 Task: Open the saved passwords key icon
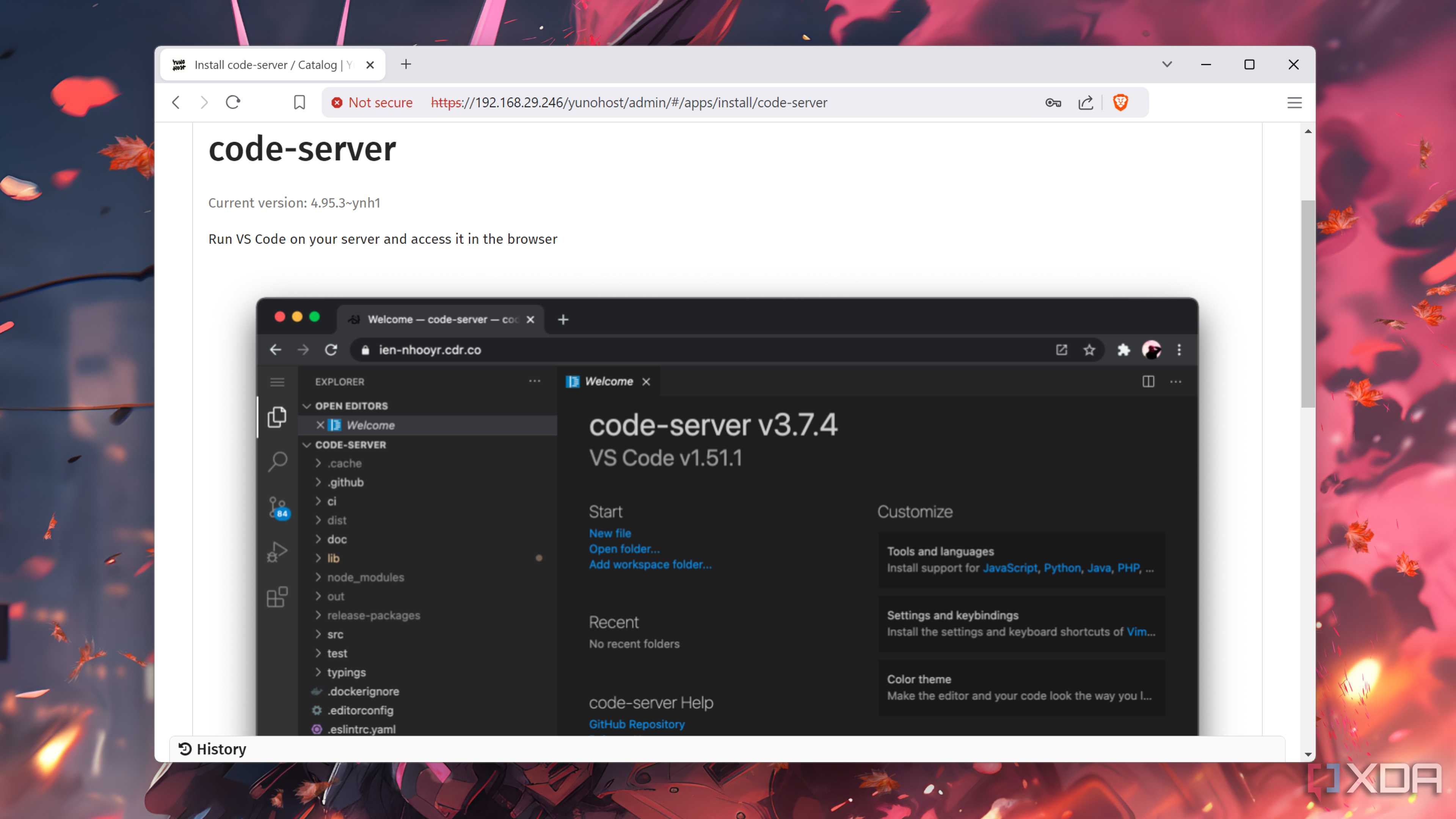(x=1053, y=102)
